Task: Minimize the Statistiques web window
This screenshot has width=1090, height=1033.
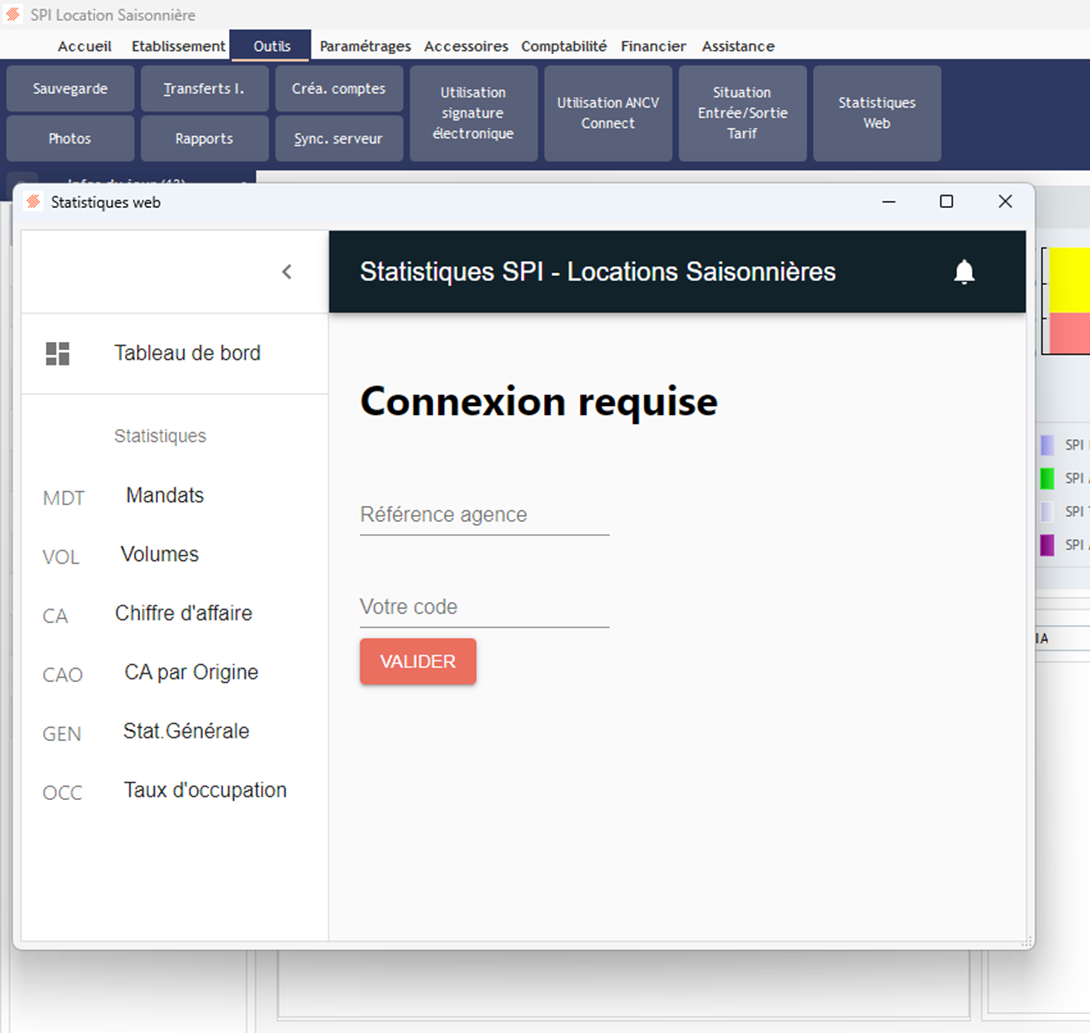Action: (x=888, y=202)
